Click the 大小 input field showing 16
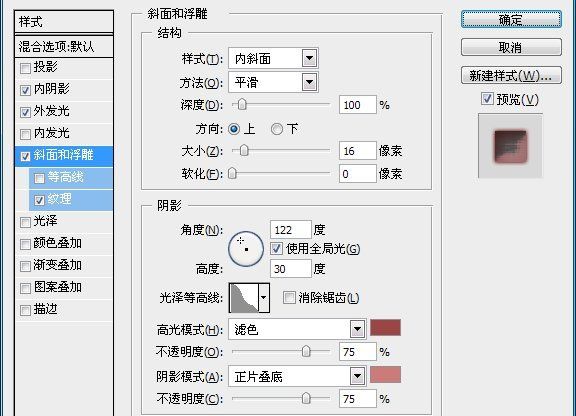Viewport: 576px width, 416px height. click(x=358, y=151)
